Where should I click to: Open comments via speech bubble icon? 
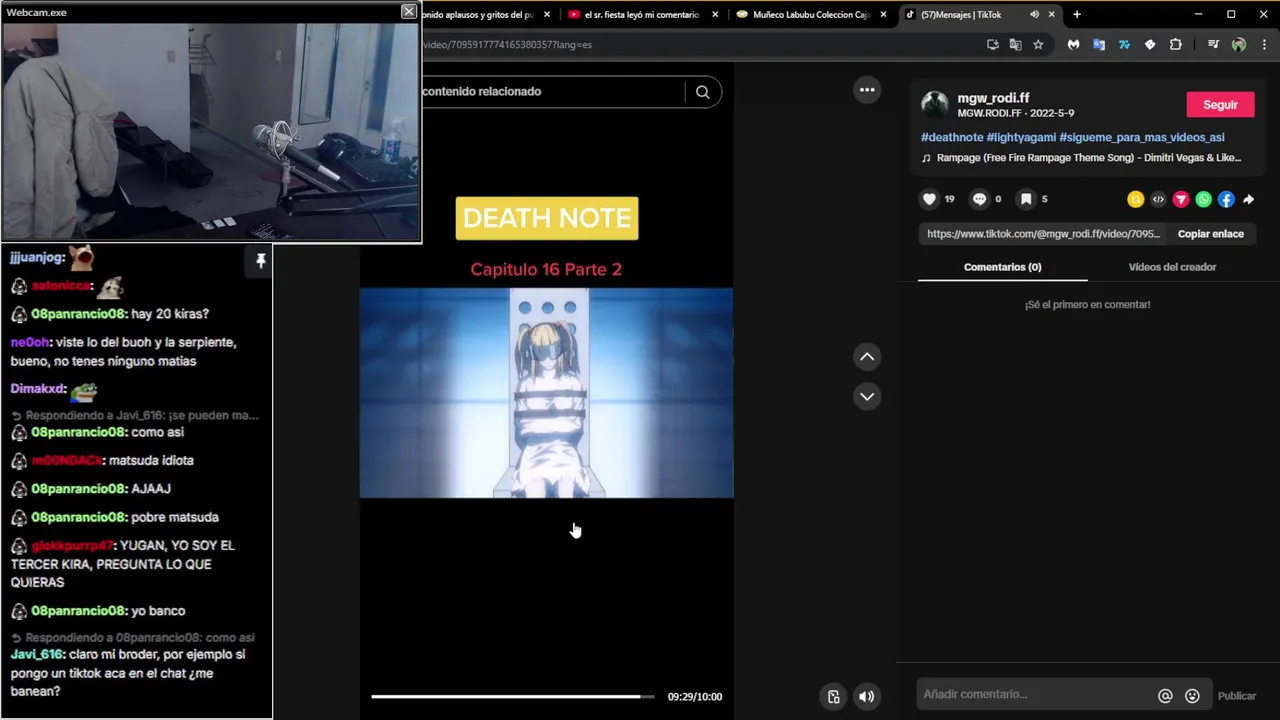click(979, 199)
